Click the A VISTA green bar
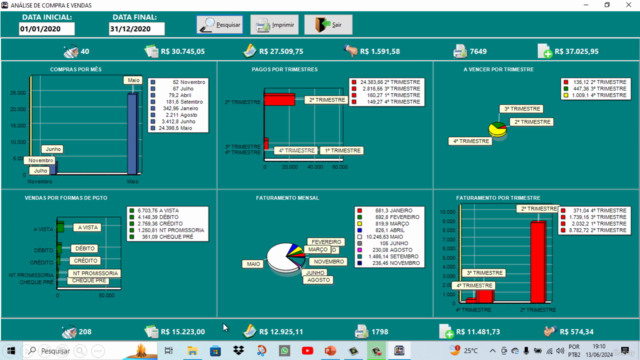This screenshot has height=360, width=640. 60,227
